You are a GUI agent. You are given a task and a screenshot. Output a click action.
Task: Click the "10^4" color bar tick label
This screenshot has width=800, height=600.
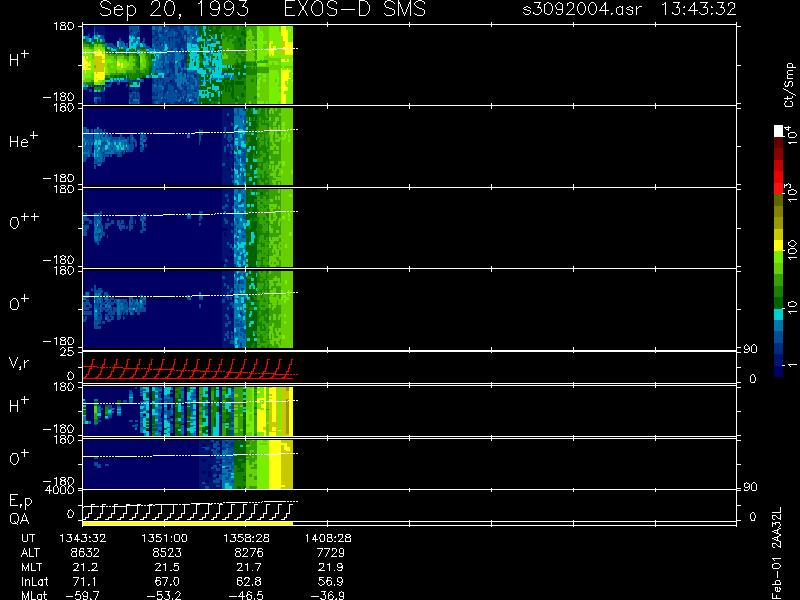(791, 134)
